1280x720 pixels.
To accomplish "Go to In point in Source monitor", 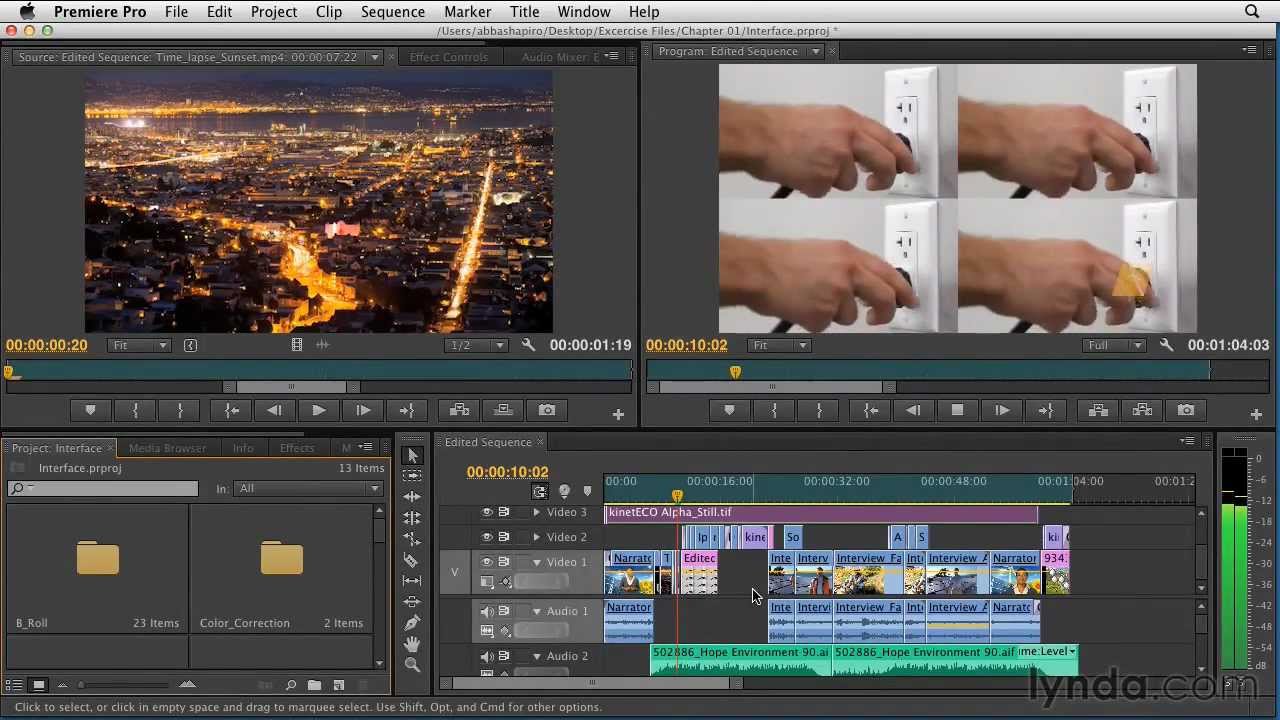I will 232,410.
